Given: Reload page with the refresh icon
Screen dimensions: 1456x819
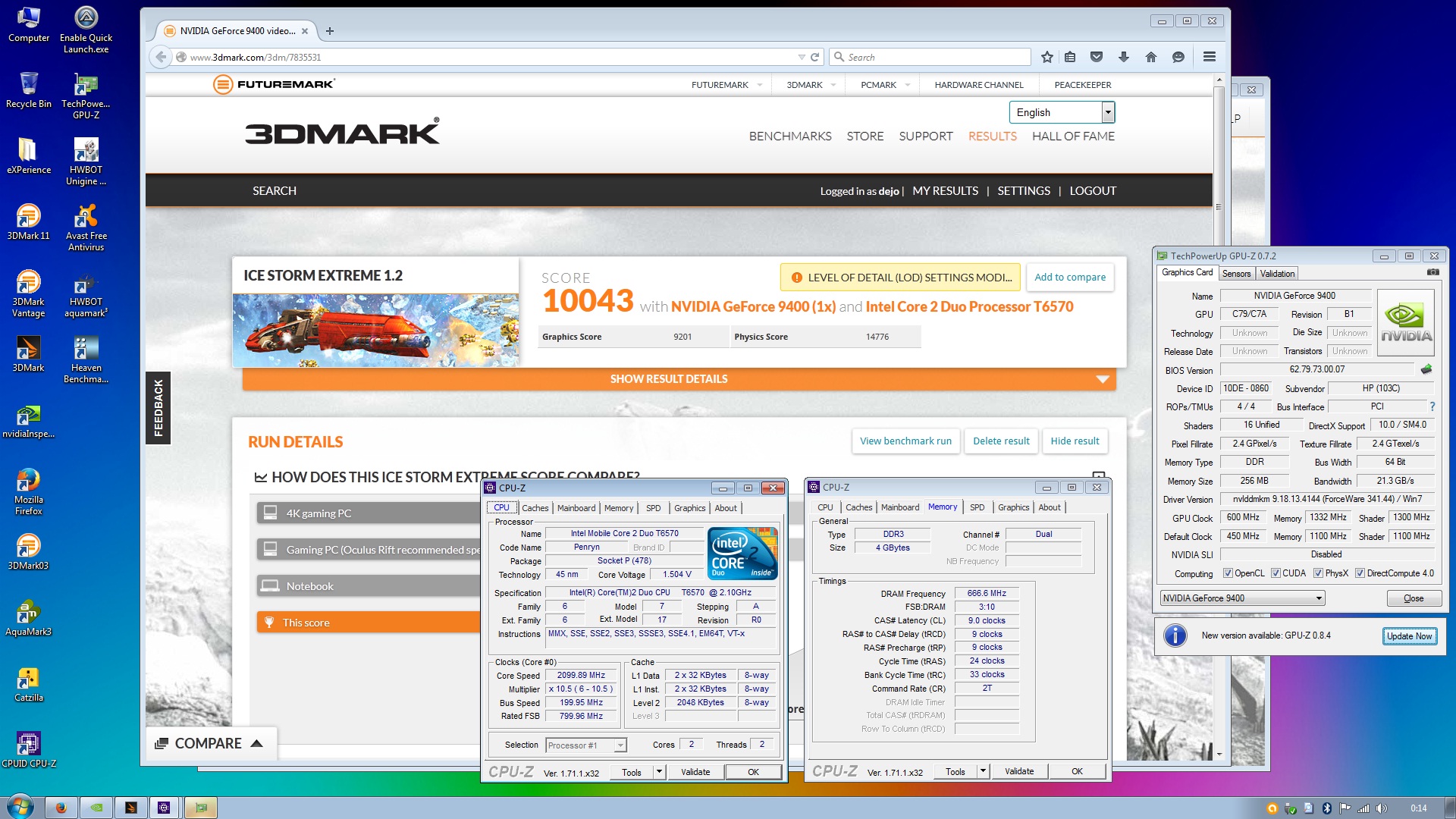Looking at the screenshot, I should (815, 57).
